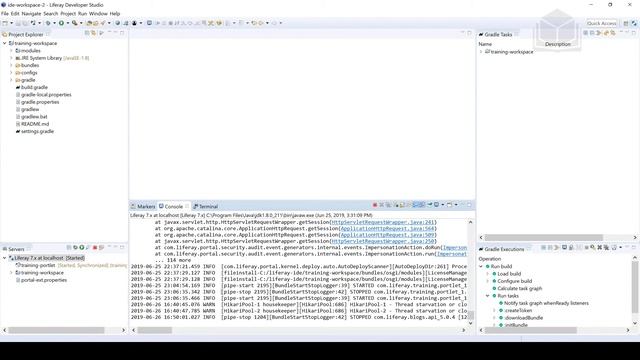Open the Quick Access search field

[601, 23]
